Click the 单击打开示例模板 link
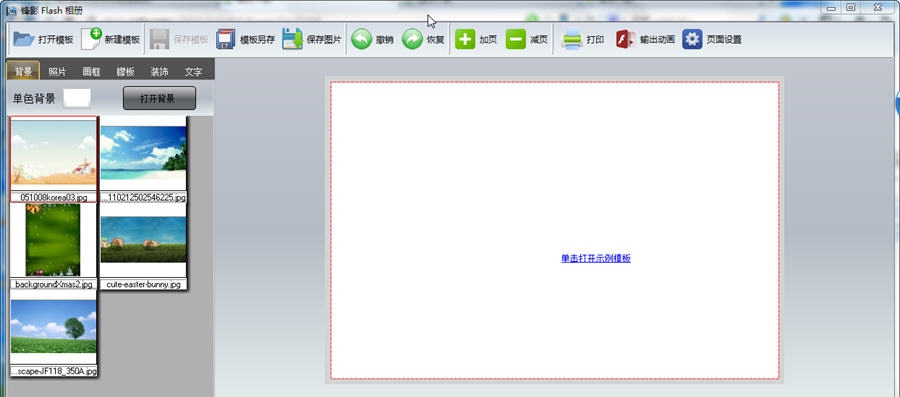Viewport: 900px width, 397px height. [x=596, y=258]
